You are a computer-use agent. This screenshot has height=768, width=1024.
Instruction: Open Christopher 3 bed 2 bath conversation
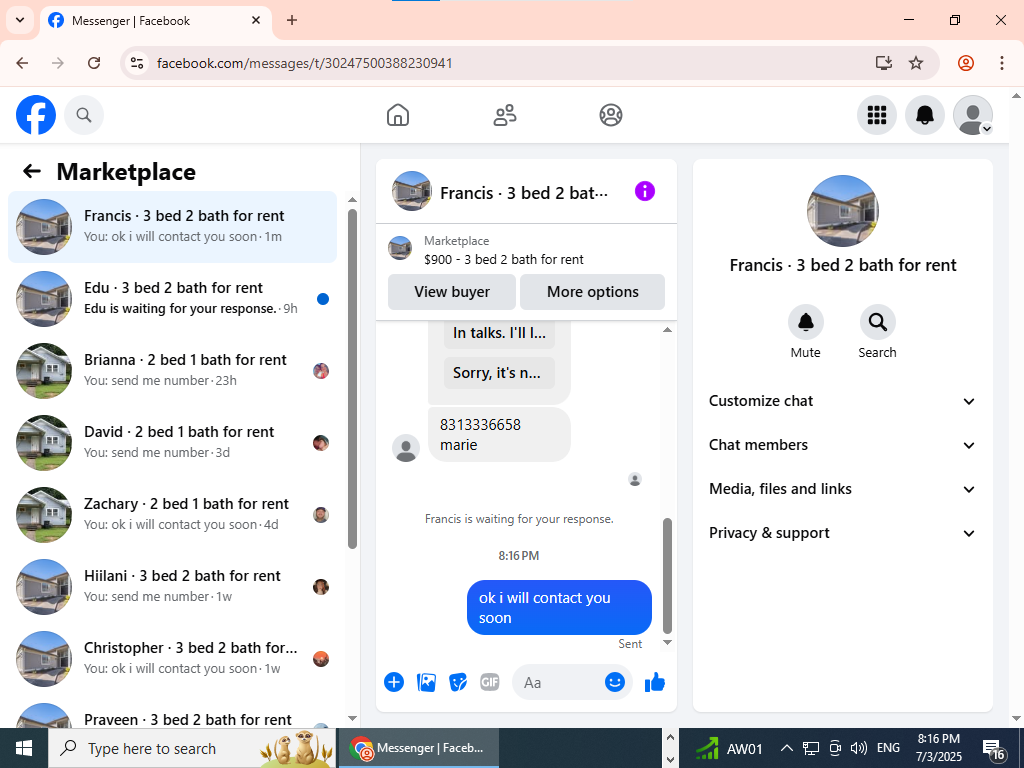pyautogui.click(x=172, y=658)
